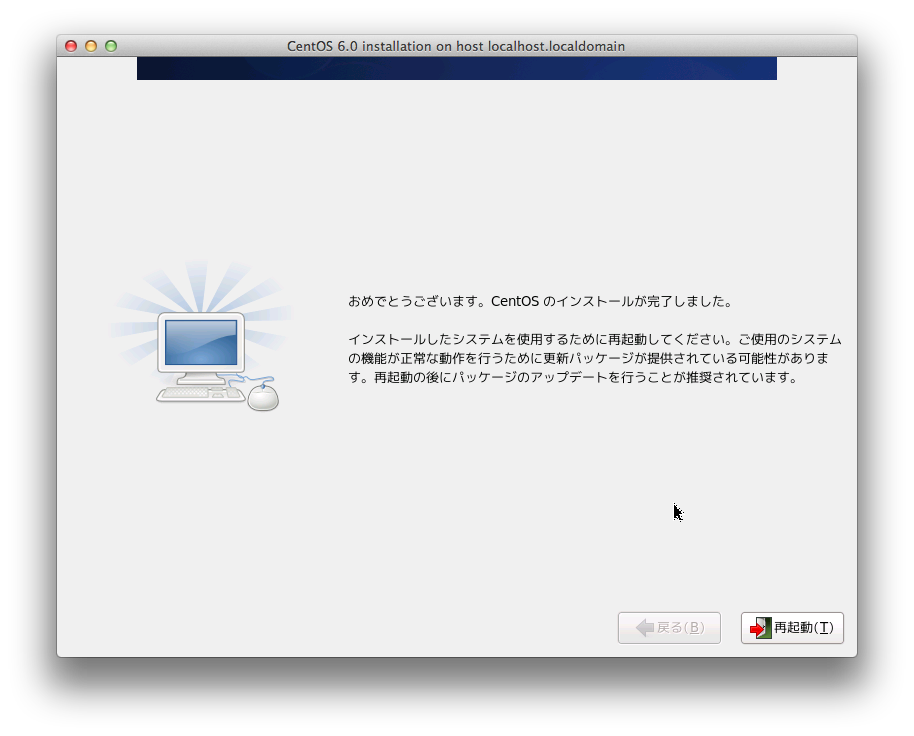
Task: Click the dark blue header banner
Action: 457,68
